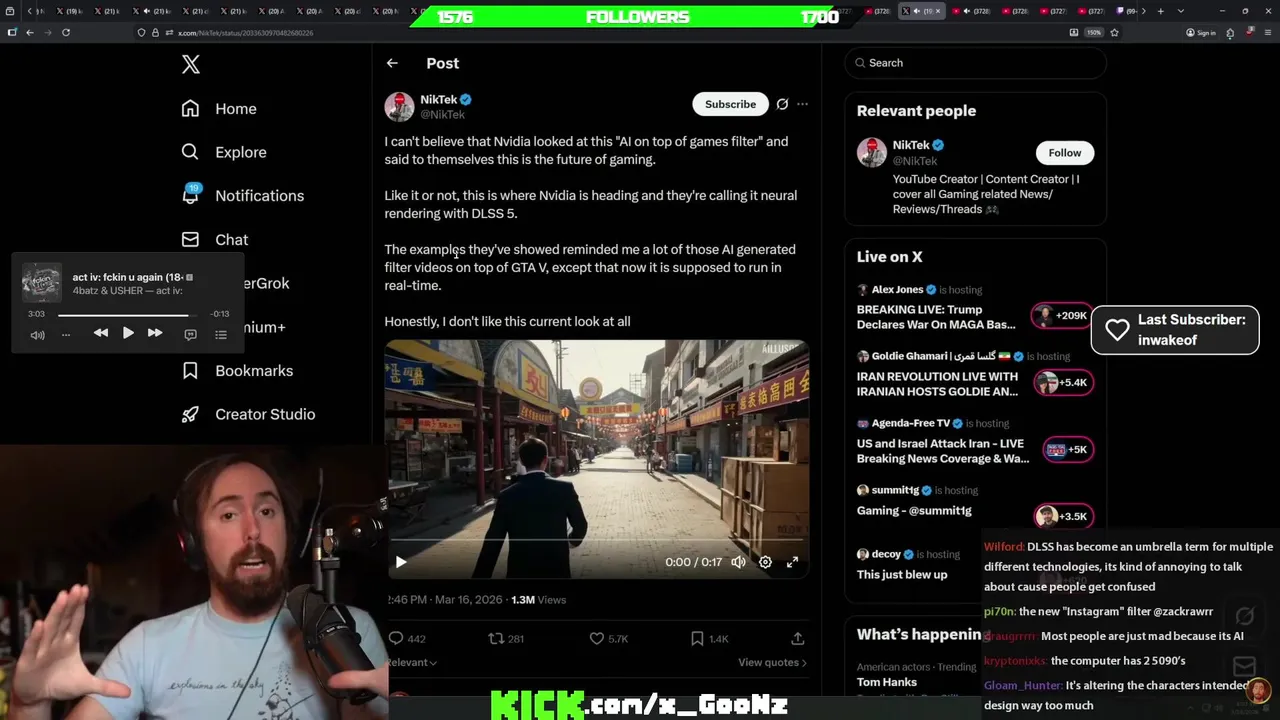Click the +5.4K listeners badge
This screenshot has width=1280, height=720.
point(1063,383)
